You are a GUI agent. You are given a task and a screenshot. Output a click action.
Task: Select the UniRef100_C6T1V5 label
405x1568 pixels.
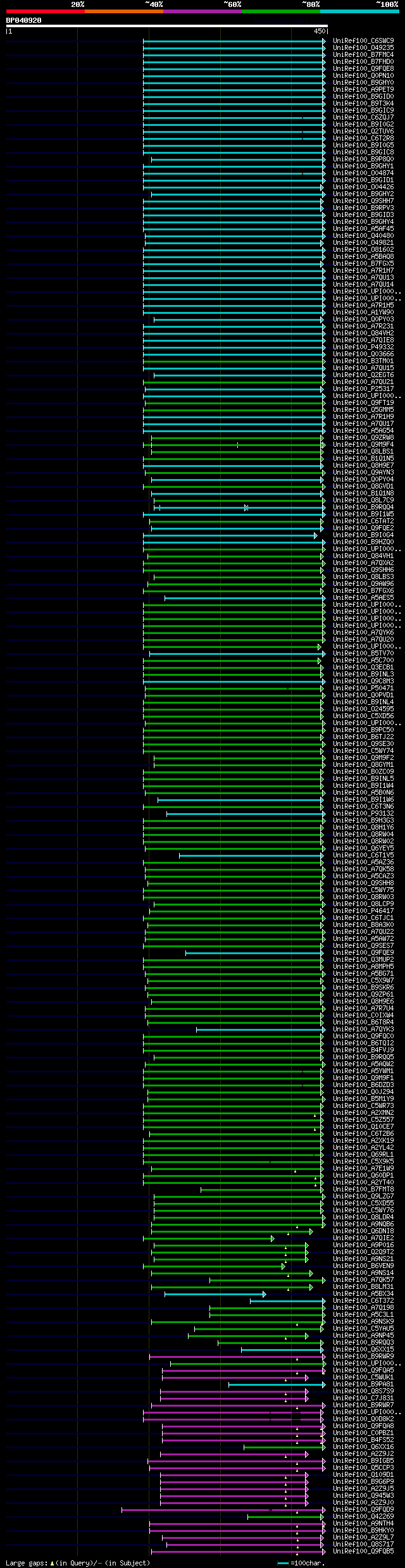pyautogui.click(x=363, y=855)
